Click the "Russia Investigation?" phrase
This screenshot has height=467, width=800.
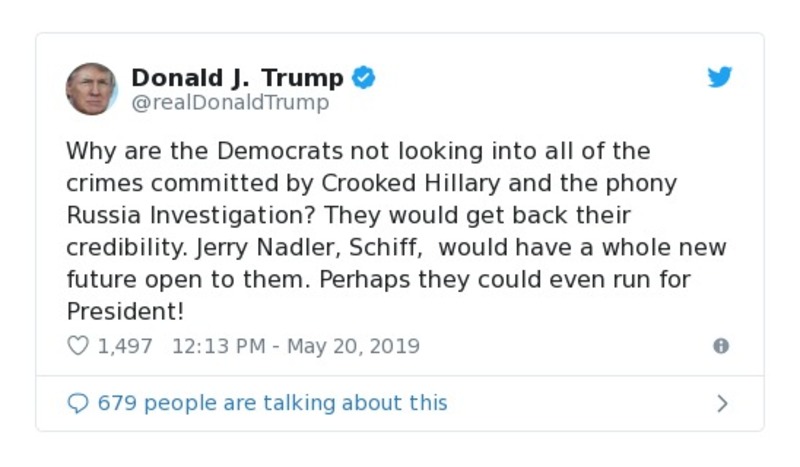[x=192, y=215]
